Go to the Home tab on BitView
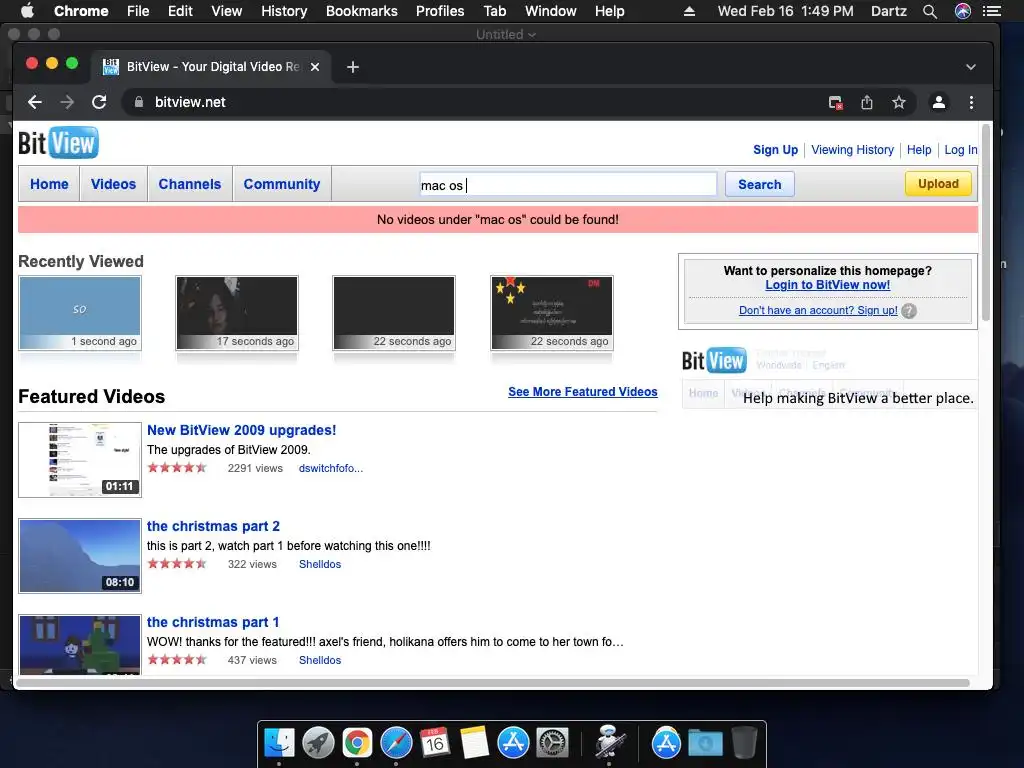 49,184
